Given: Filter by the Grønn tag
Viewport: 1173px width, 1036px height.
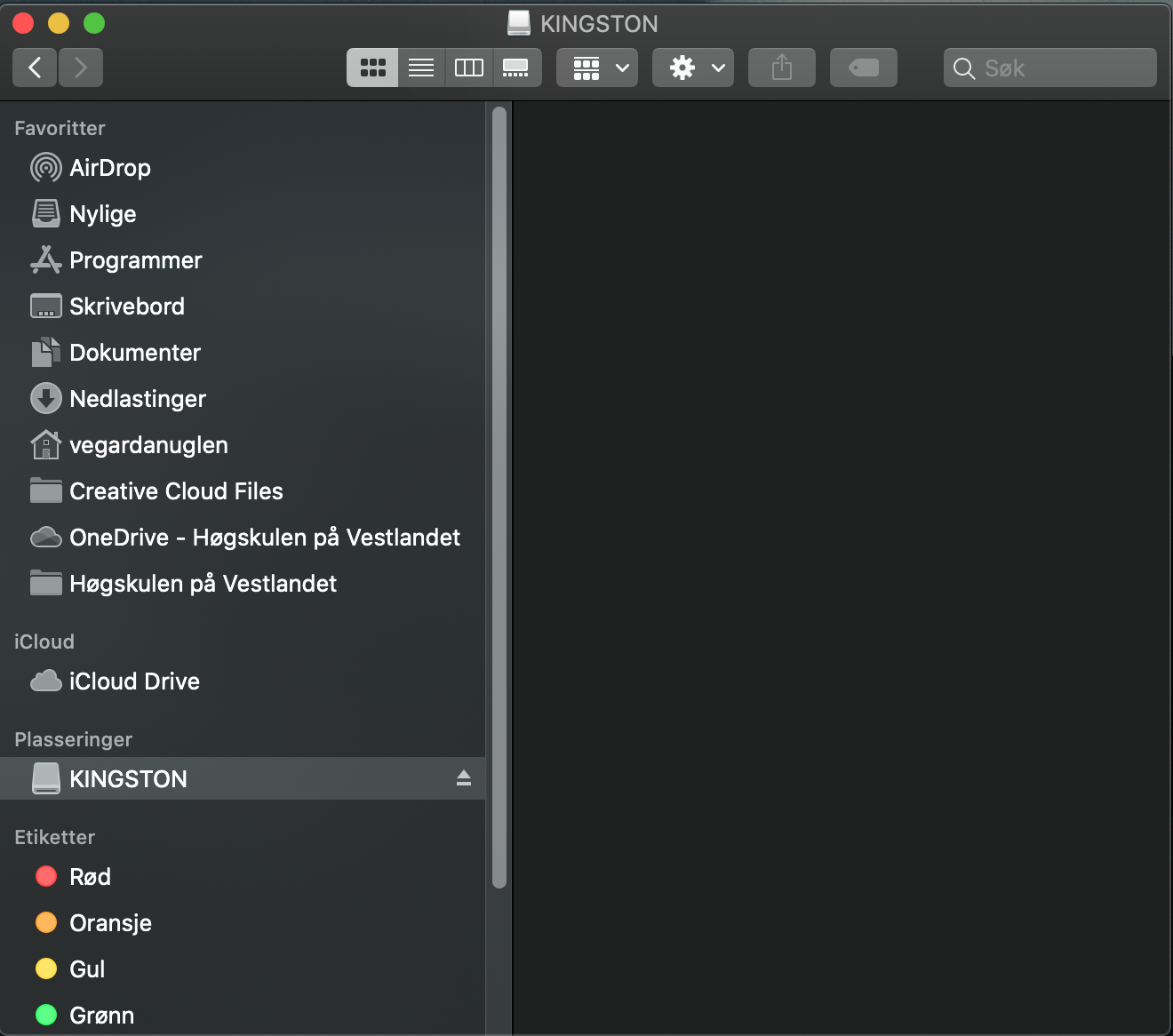Looking at the screenshot, I should click(243, 1016).
